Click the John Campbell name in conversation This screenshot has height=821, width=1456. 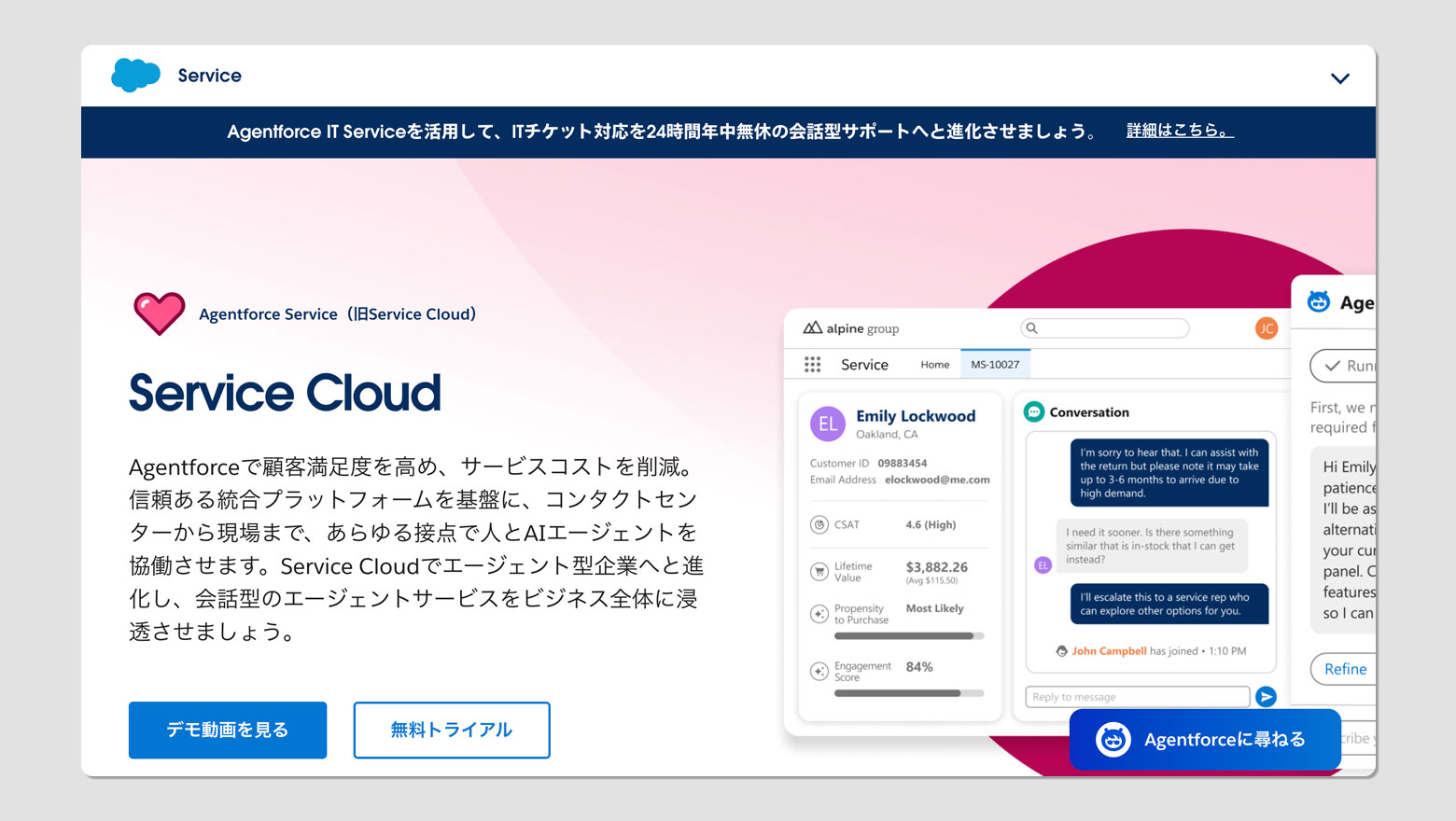[1109, 651]
